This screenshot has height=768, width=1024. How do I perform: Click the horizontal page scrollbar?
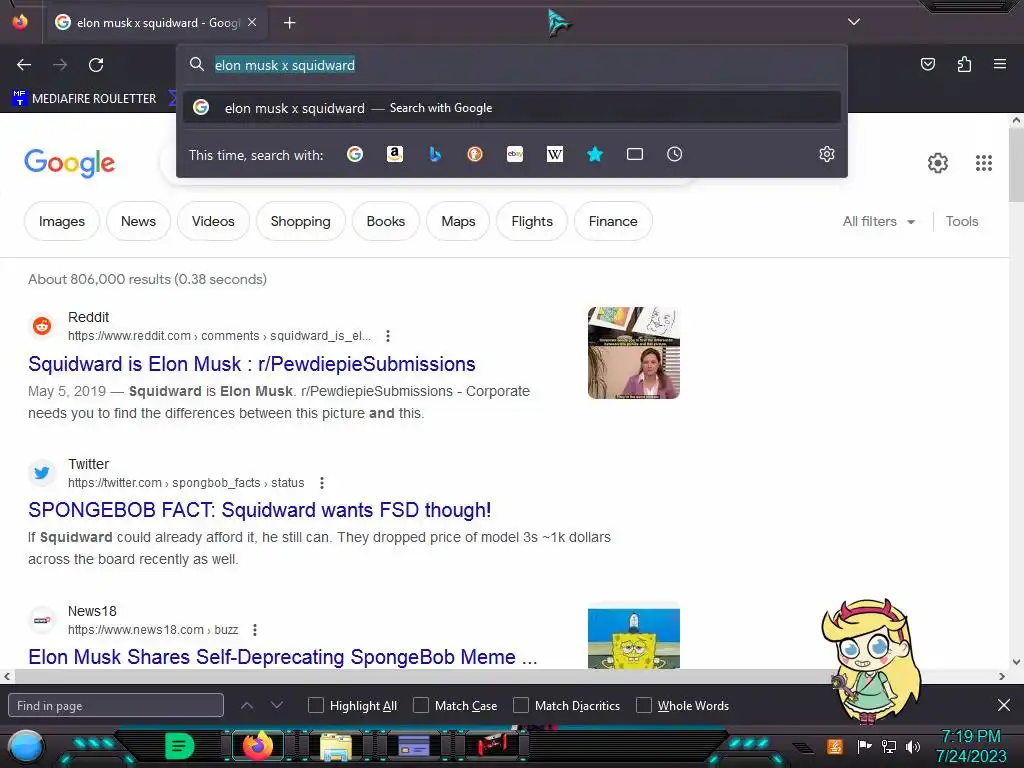point(504,676)
